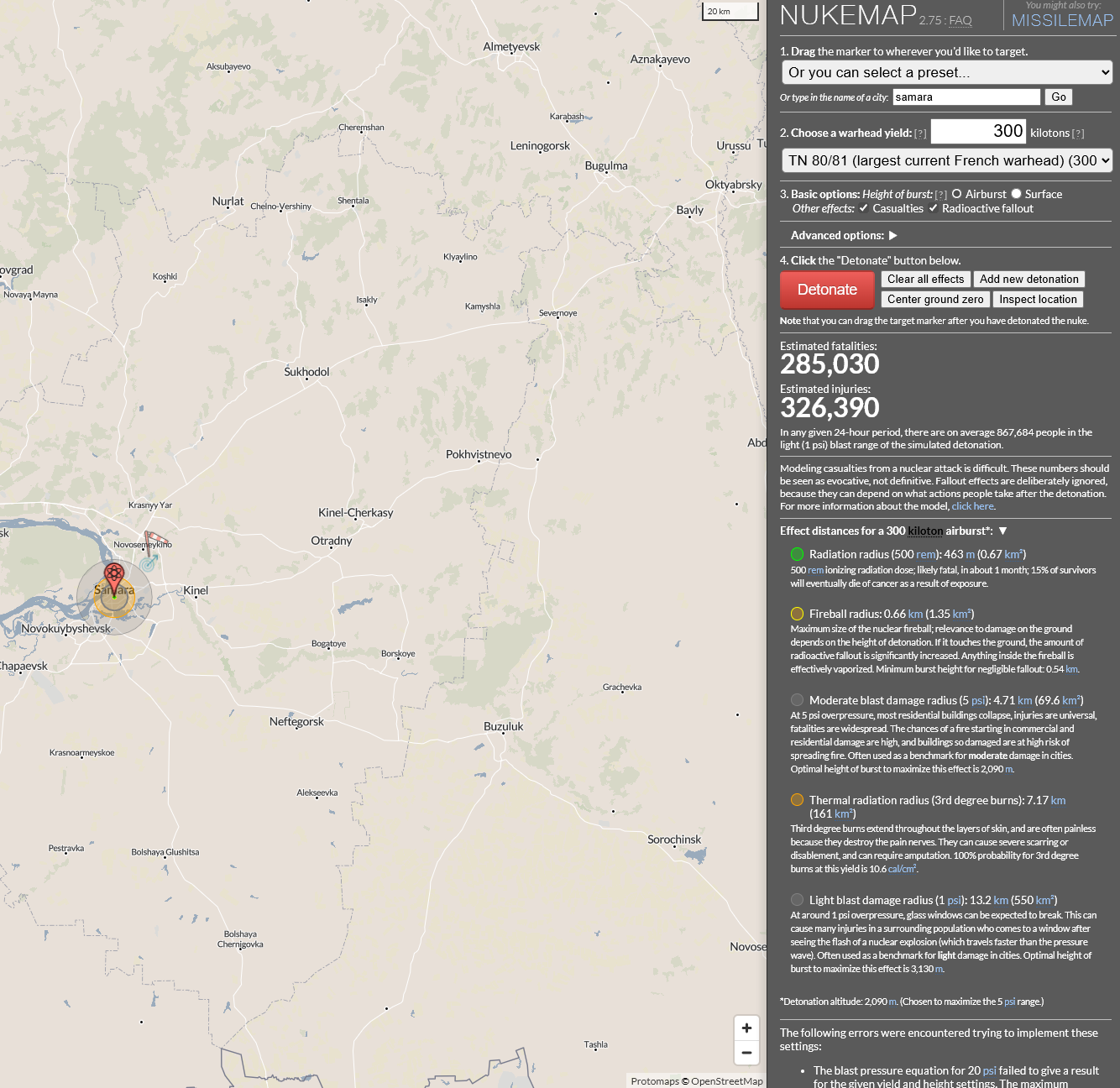The image size is (1120, 1088).
Task: Click the 'Pokhvistnevo' city label on map
Action: pos(479,454)
